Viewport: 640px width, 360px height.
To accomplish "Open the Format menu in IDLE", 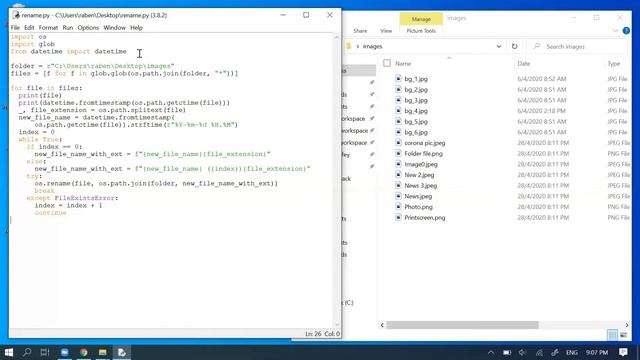I will (48, 28).
